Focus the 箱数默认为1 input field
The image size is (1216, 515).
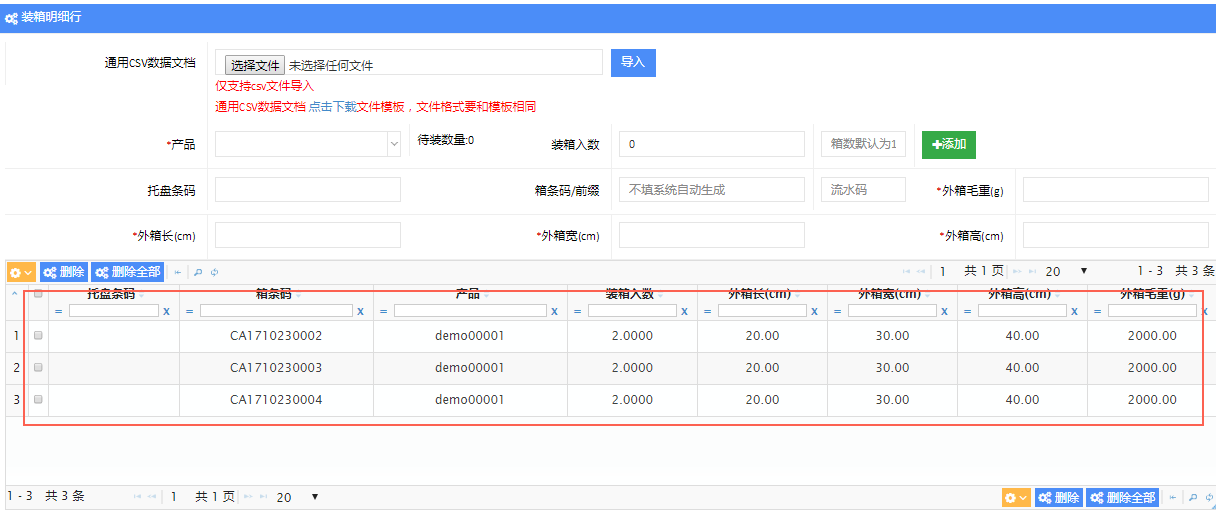pos(864,144)
